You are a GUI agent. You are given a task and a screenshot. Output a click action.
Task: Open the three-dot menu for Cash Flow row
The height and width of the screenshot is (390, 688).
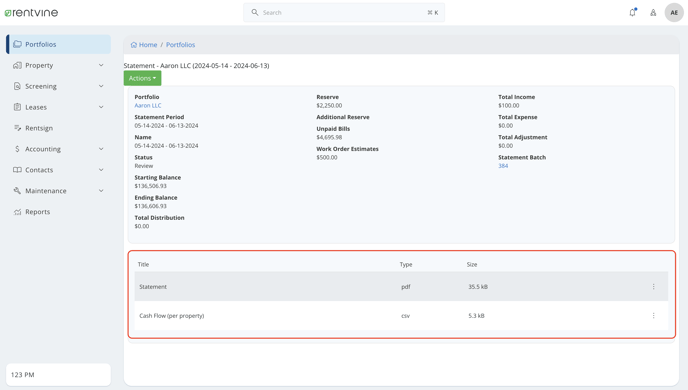tap(653, 315)
